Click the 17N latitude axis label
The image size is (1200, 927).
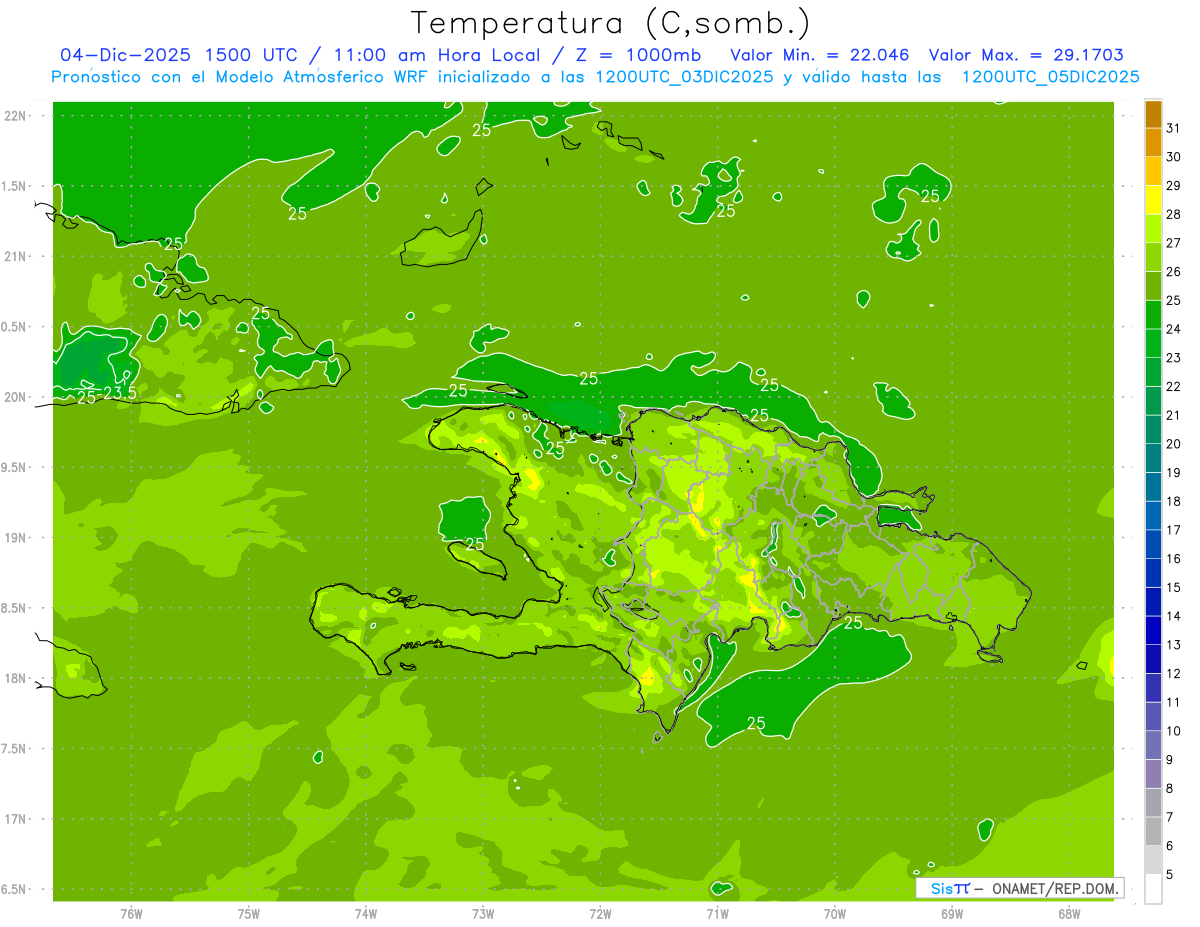pyautogui.click(x=15, y=819)
